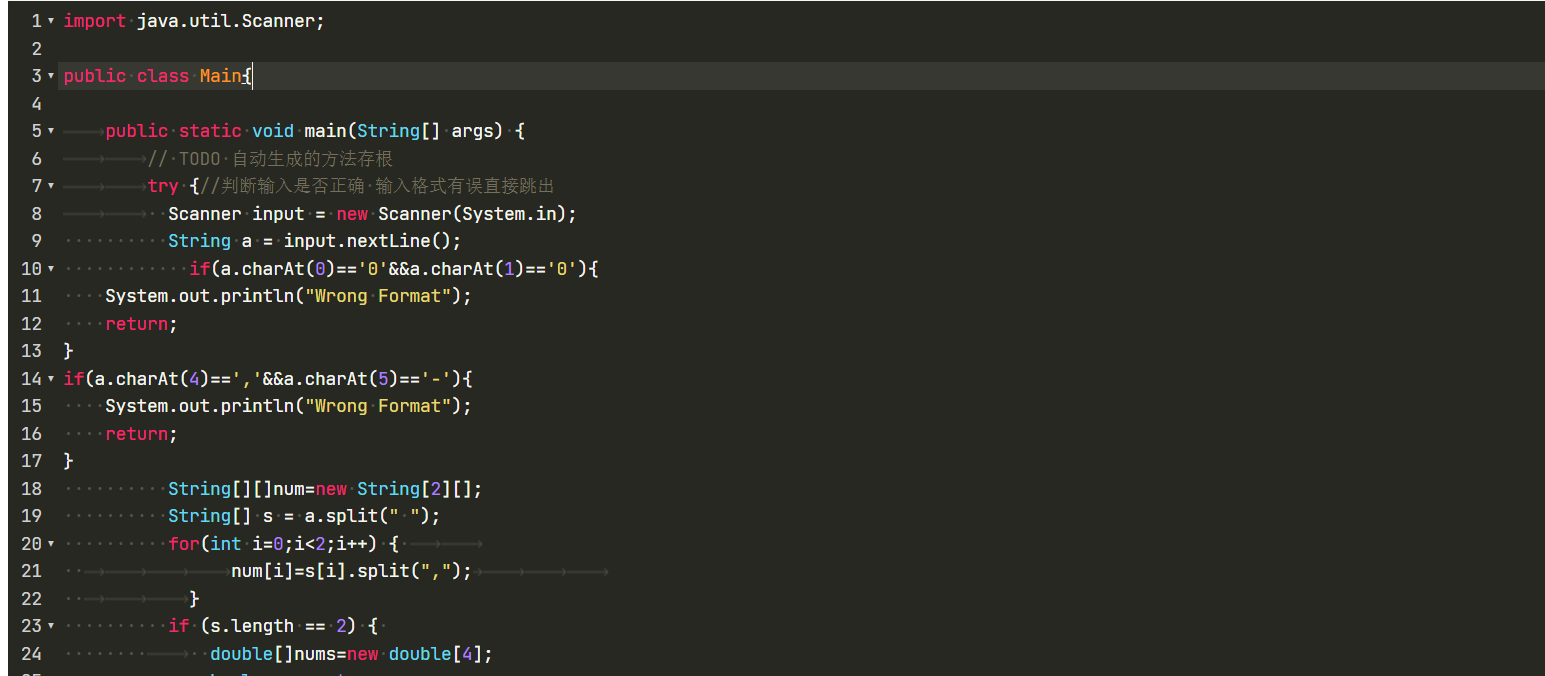This screenshot has height=676, width=1545.
Task: Click line number 2 in the gutter
Action: [x=36, y=49]
